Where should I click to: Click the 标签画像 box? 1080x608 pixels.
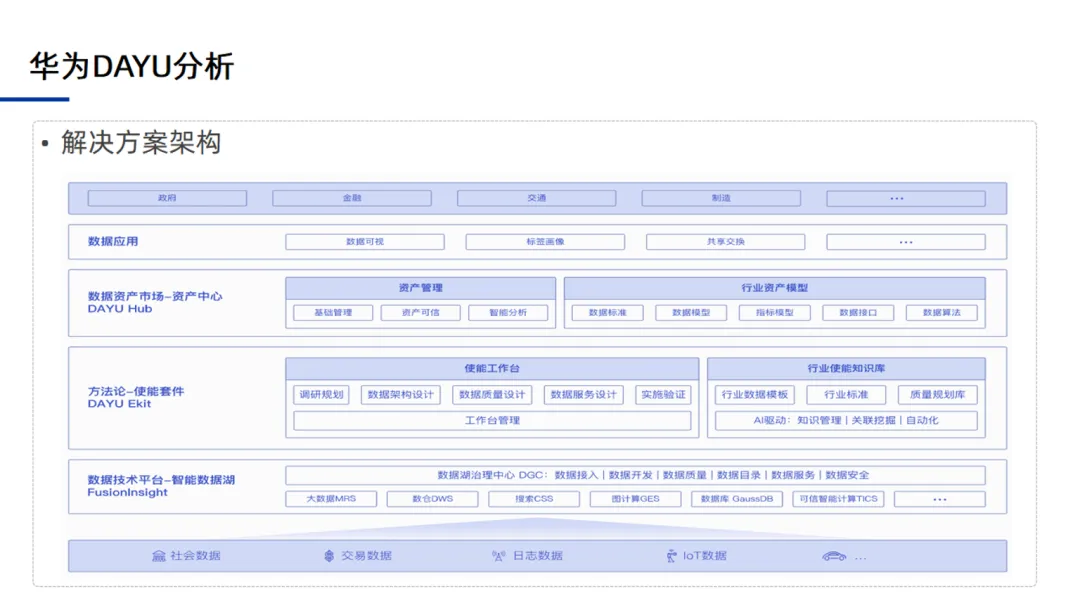546,242
